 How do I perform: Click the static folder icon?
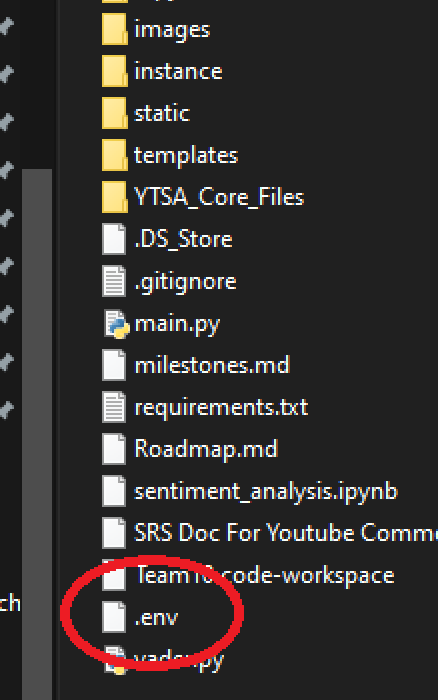(x=114, y=113)
